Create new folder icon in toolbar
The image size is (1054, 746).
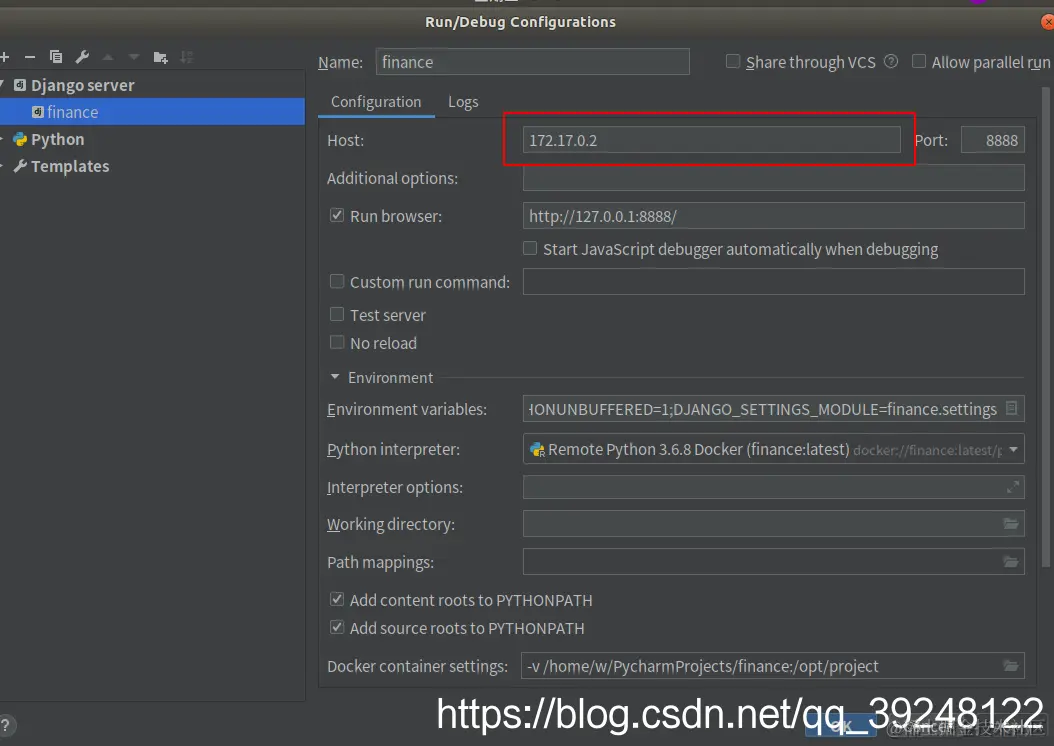pyautogui.click(x=160, y=57)
